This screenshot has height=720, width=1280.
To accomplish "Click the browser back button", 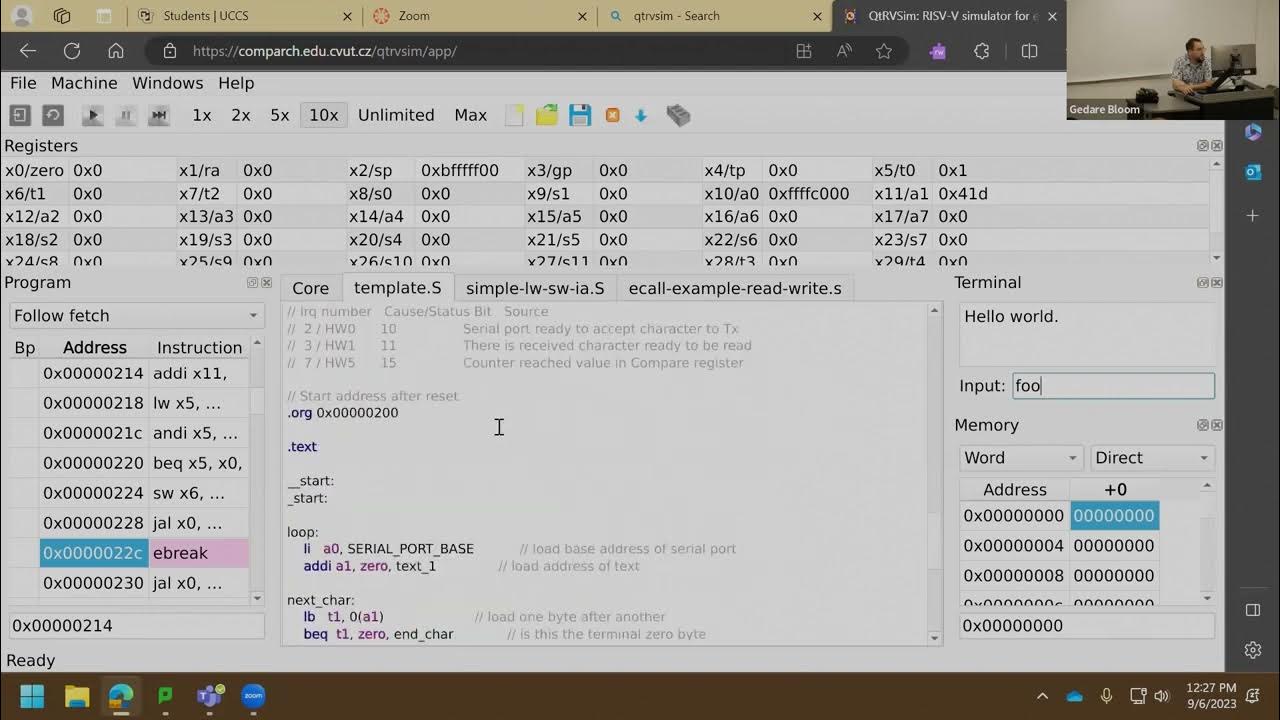I will [28, 51].
